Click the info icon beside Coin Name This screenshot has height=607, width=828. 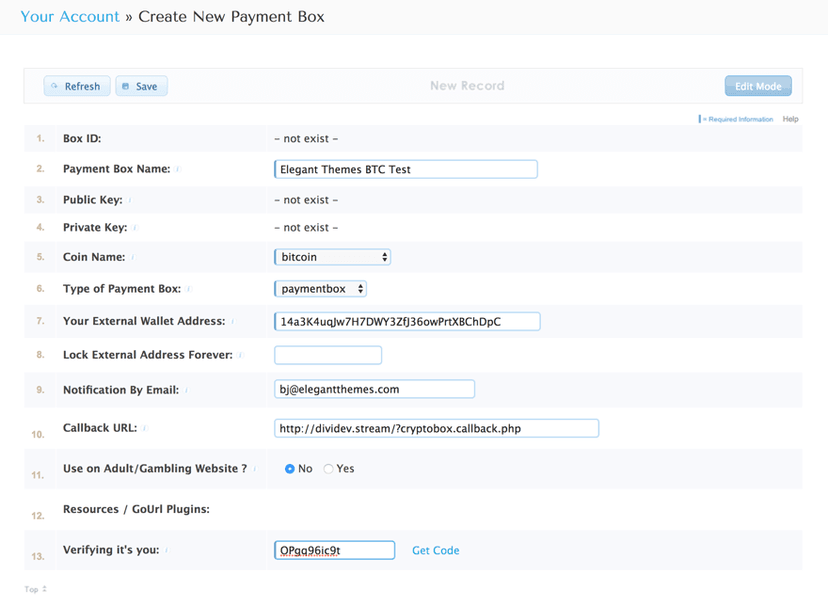pyautogui.click(x=135, y=257)
